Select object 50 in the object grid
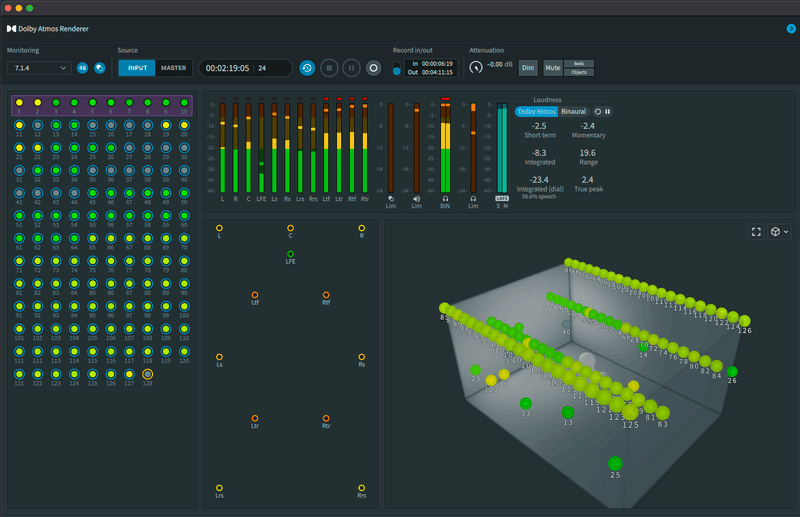The width and height of the screenshot is (800, 517). (x=184, y=193)
